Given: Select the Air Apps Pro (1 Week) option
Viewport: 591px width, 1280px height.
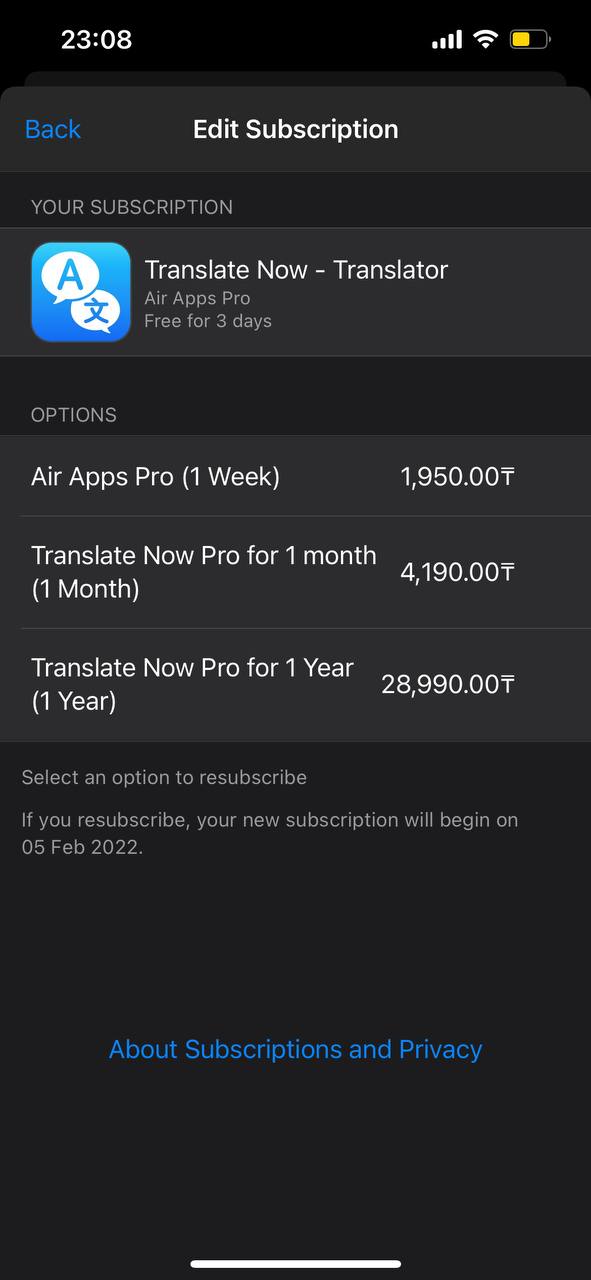Looking at the screenshot, I should 295,476.
